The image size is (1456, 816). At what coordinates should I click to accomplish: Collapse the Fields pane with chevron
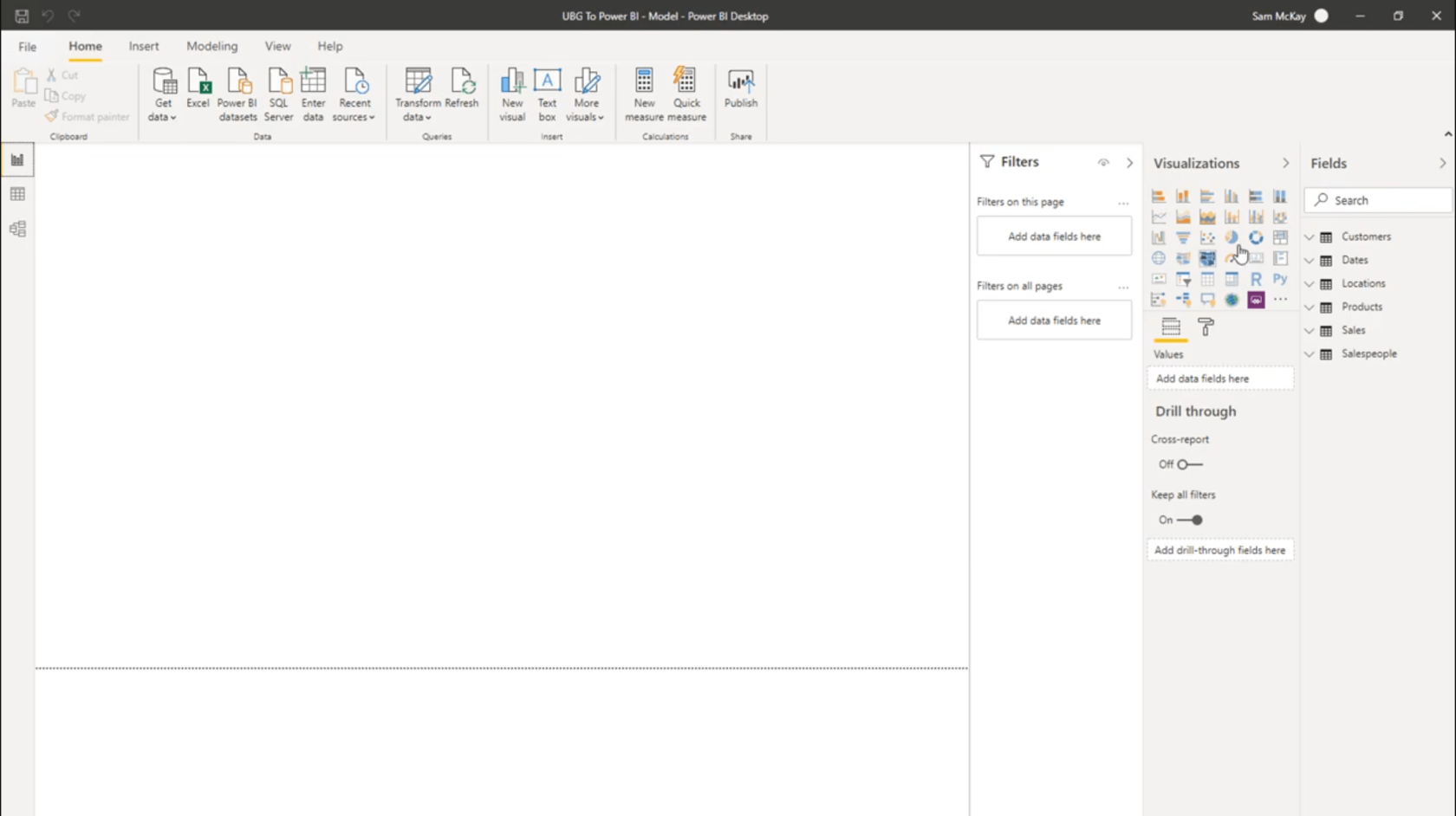[x=1443, y=163]
